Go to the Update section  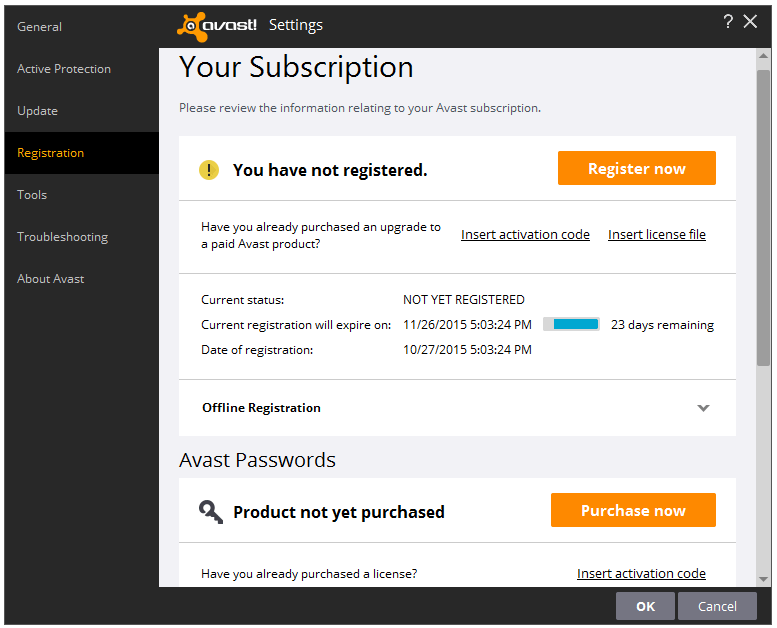click(x=38, y=111)
